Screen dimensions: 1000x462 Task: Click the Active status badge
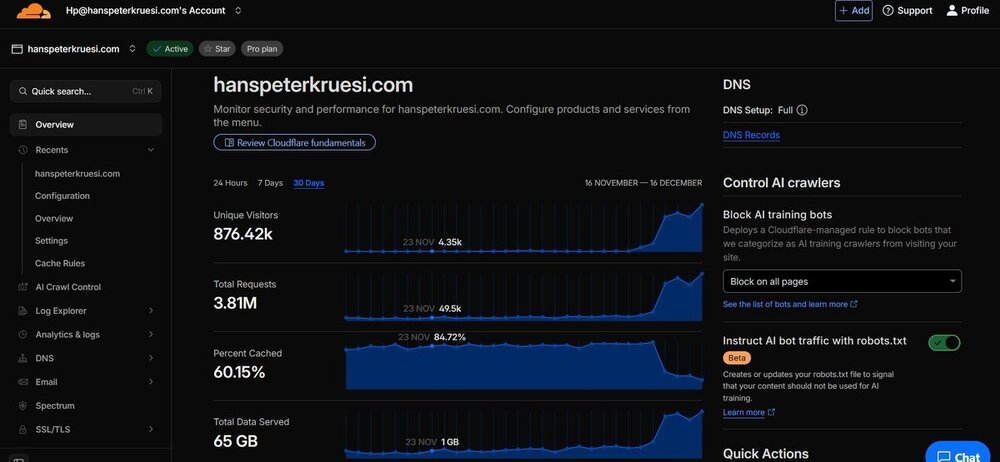click(x=170, y=49)
